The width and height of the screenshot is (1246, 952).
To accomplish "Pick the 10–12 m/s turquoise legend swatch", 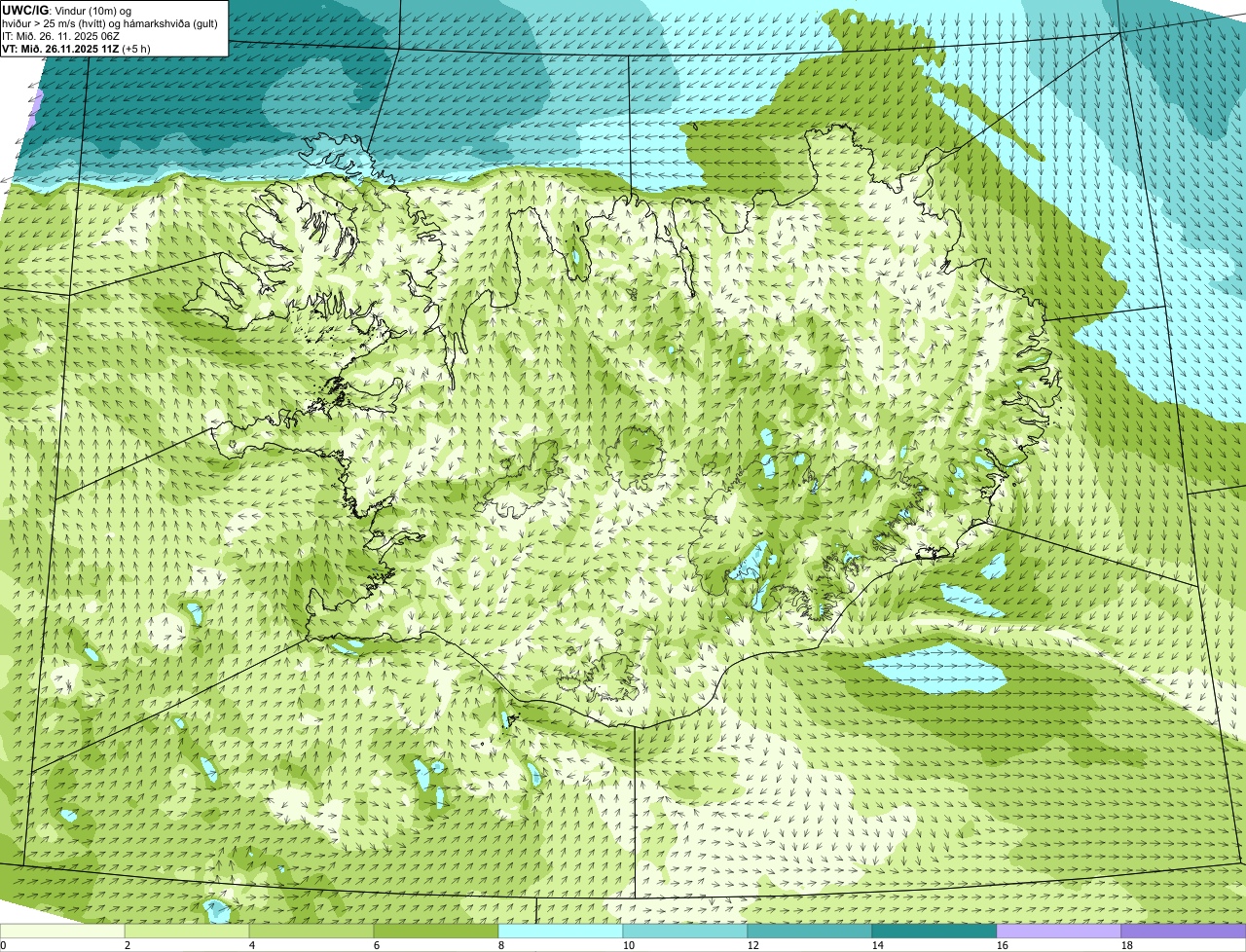I will coord(685,931).
